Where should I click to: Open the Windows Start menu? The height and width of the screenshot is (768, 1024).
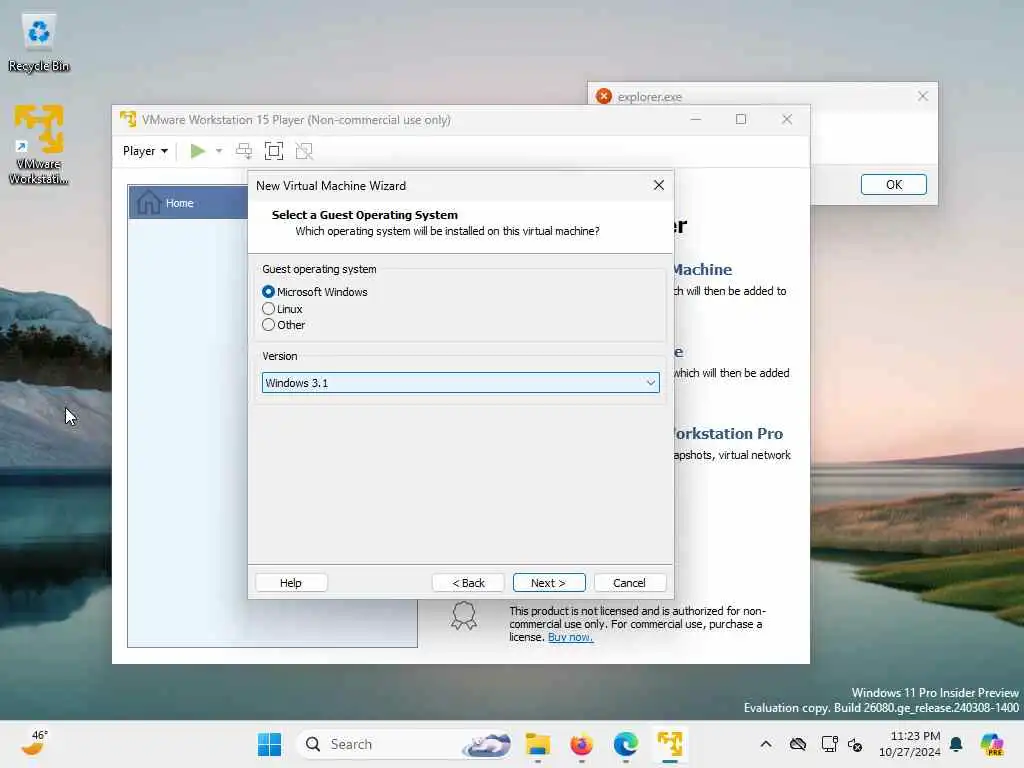(x=269, y=744)
